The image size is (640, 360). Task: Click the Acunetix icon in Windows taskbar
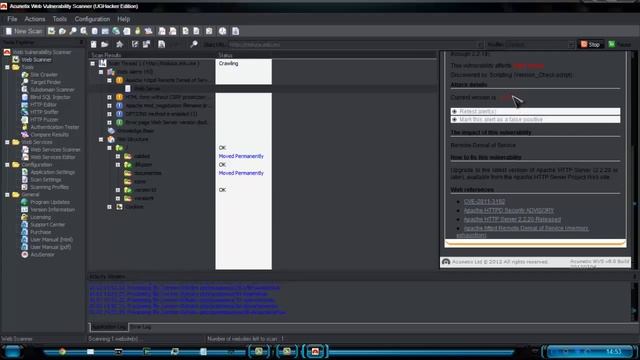pyautogui.click(x=315, y=351)
